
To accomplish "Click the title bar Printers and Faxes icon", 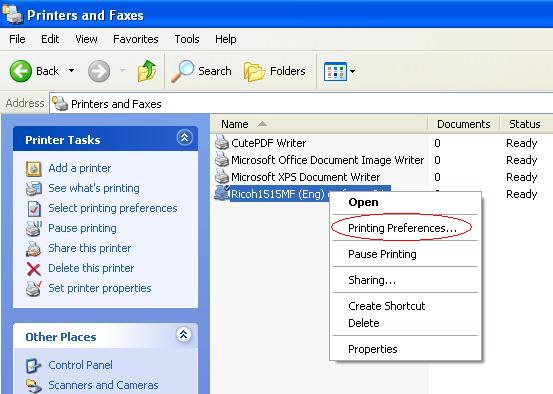I will pyautogui.click(x=13, y=14).
